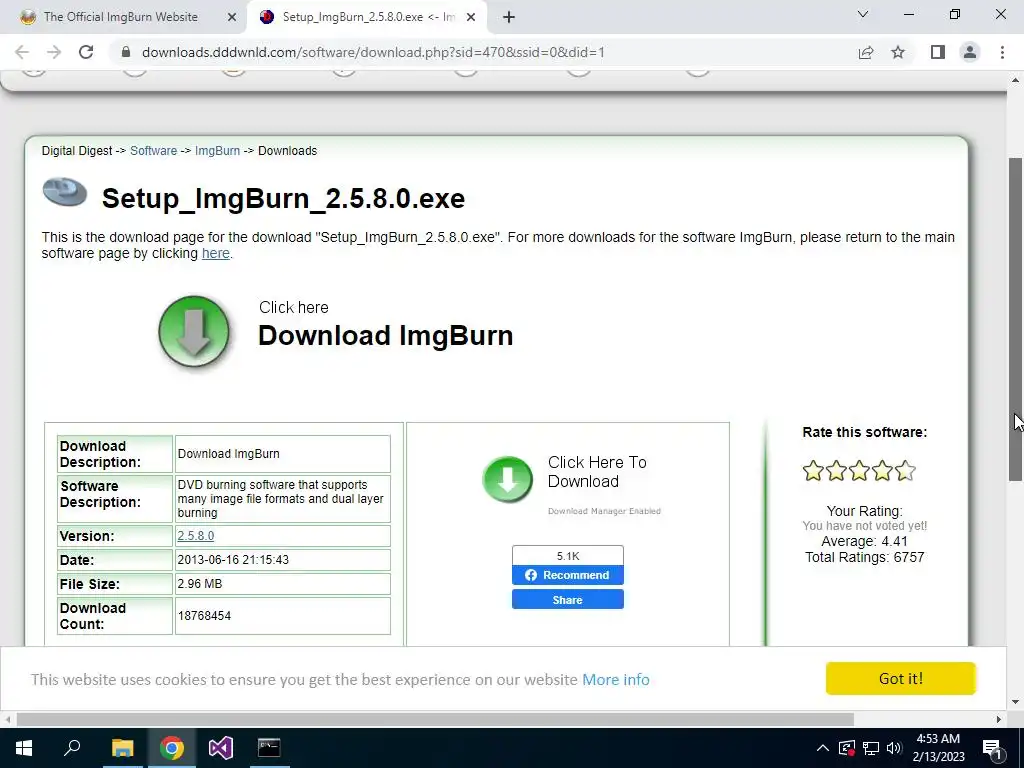
Task: Show hidden system tray icons
Action: point(823,748)
